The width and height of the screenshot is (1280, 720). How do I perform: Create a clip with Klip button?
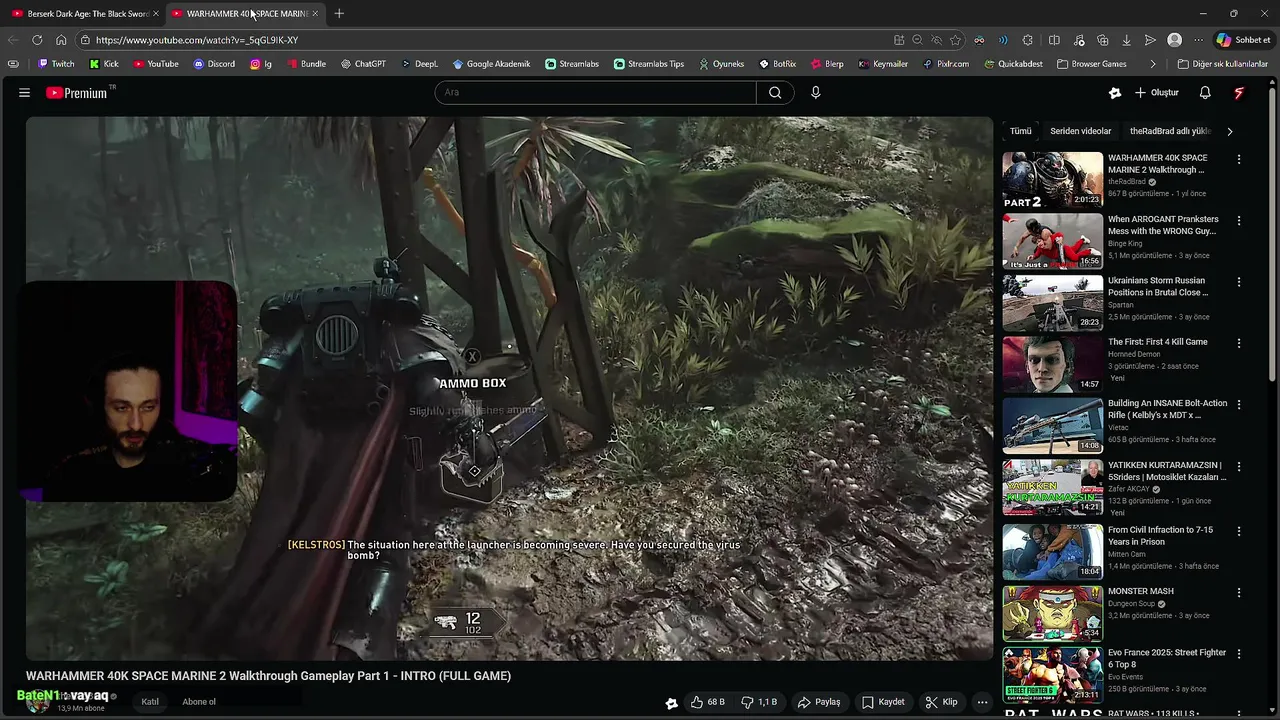(941, 702)
